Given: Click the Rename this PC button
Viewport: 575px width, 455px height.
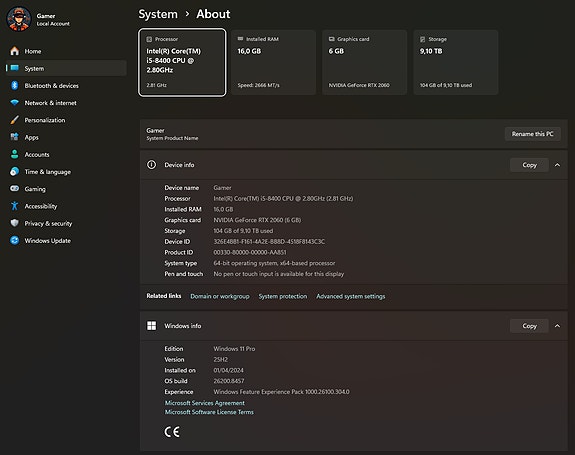Looking at the screenshot, I should [532, 134].
